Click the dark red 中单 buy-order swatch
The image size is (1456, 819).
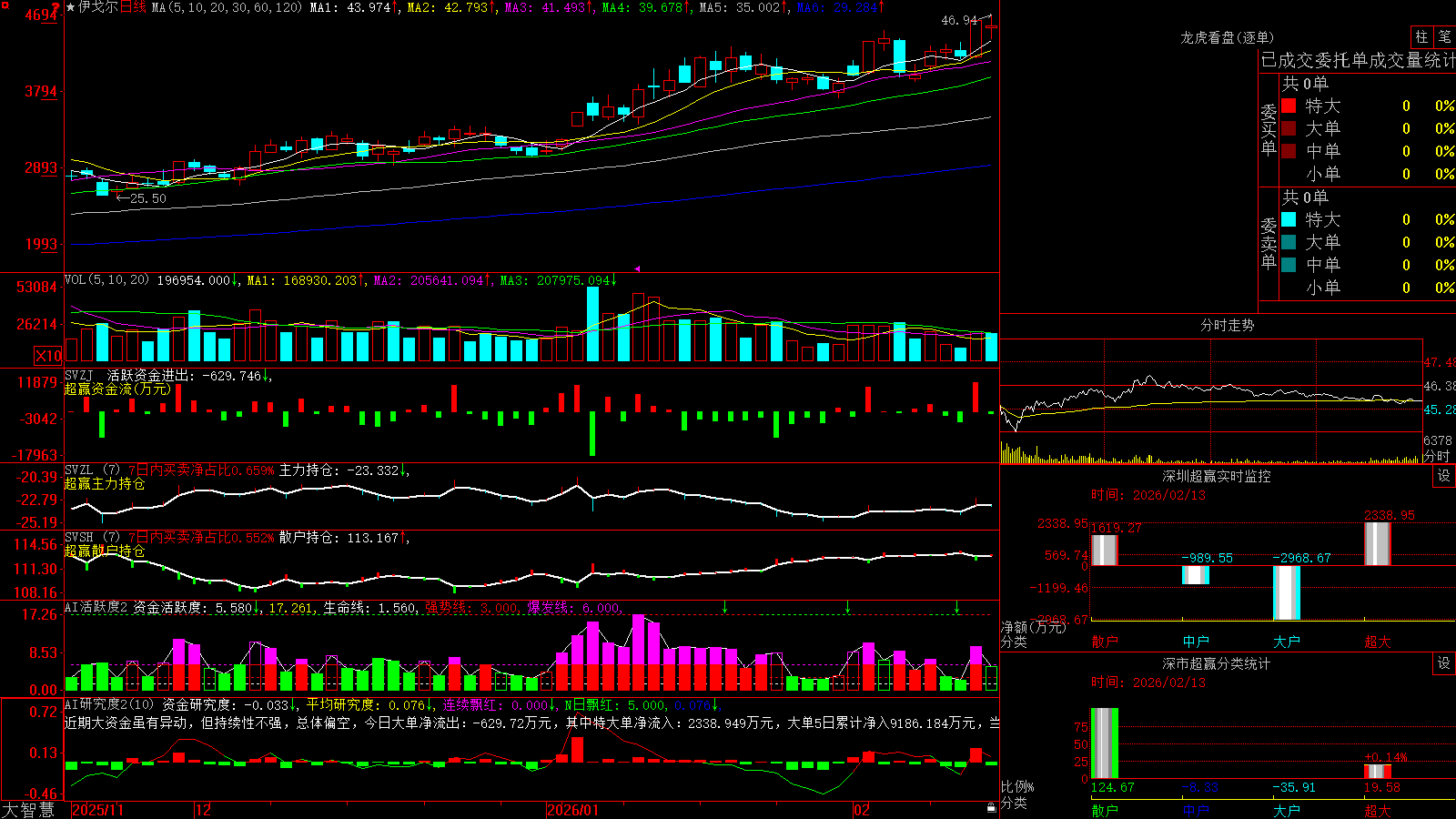[1289, 151]
